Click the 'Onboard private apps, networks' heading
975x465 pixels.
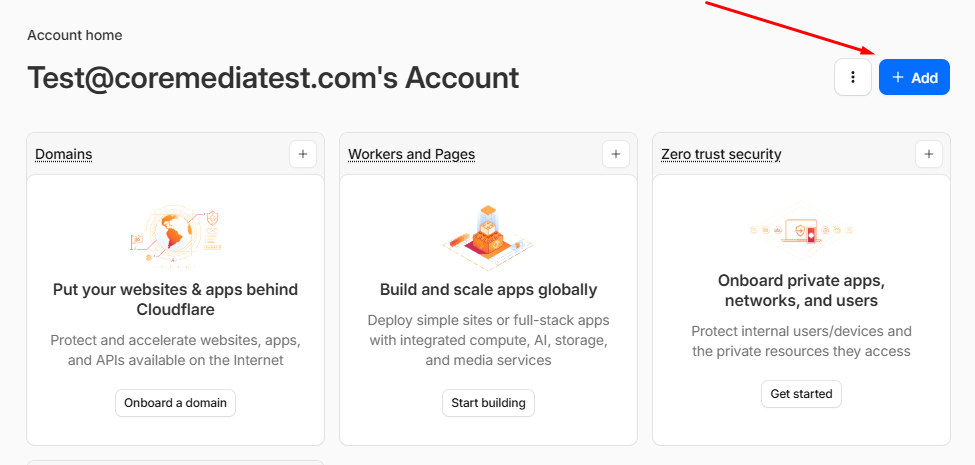pos(801,290)
